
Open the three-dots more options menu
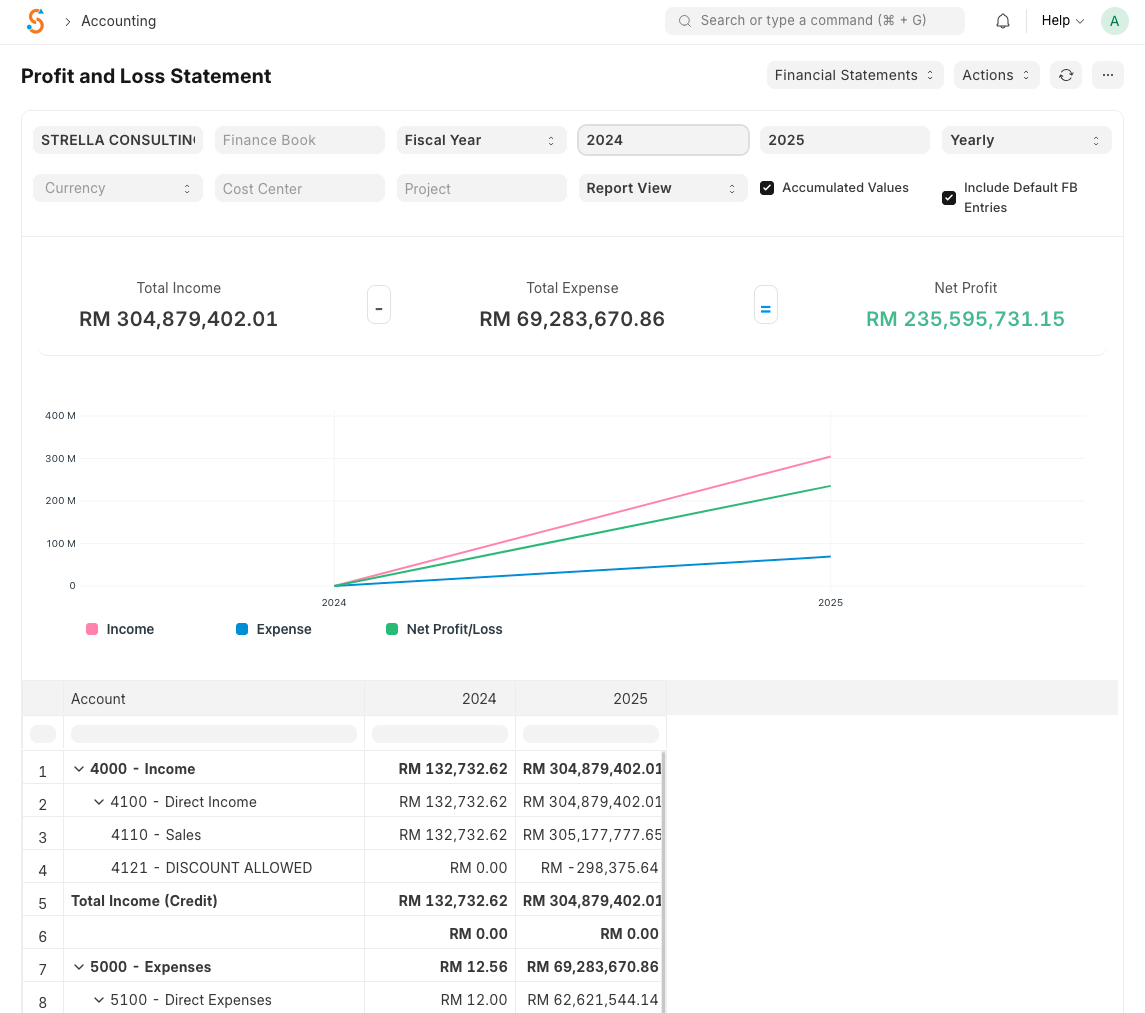coord(1107,75)
